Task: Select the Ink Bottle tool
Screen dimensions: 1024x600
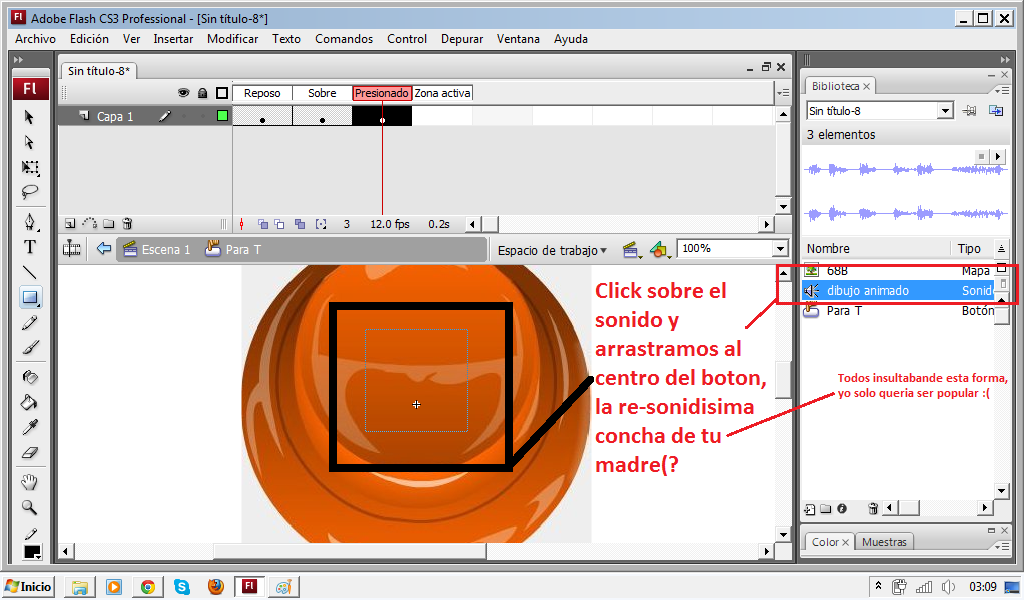Action: coord(30,377)
